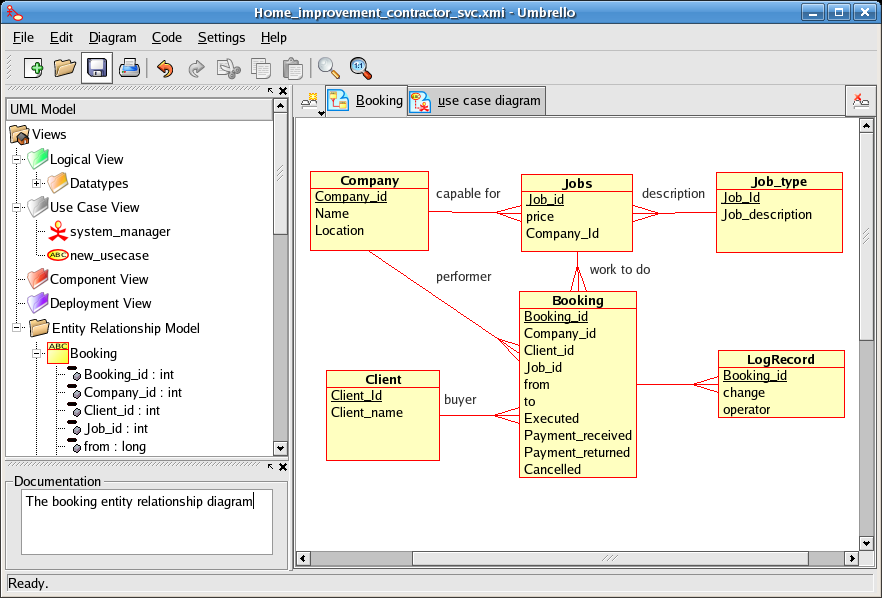Select Job_id : int attribute in tree
Image resolution: width=882 pixels, height=598 pixels.
pyautogui.click(x=116, y=429)
